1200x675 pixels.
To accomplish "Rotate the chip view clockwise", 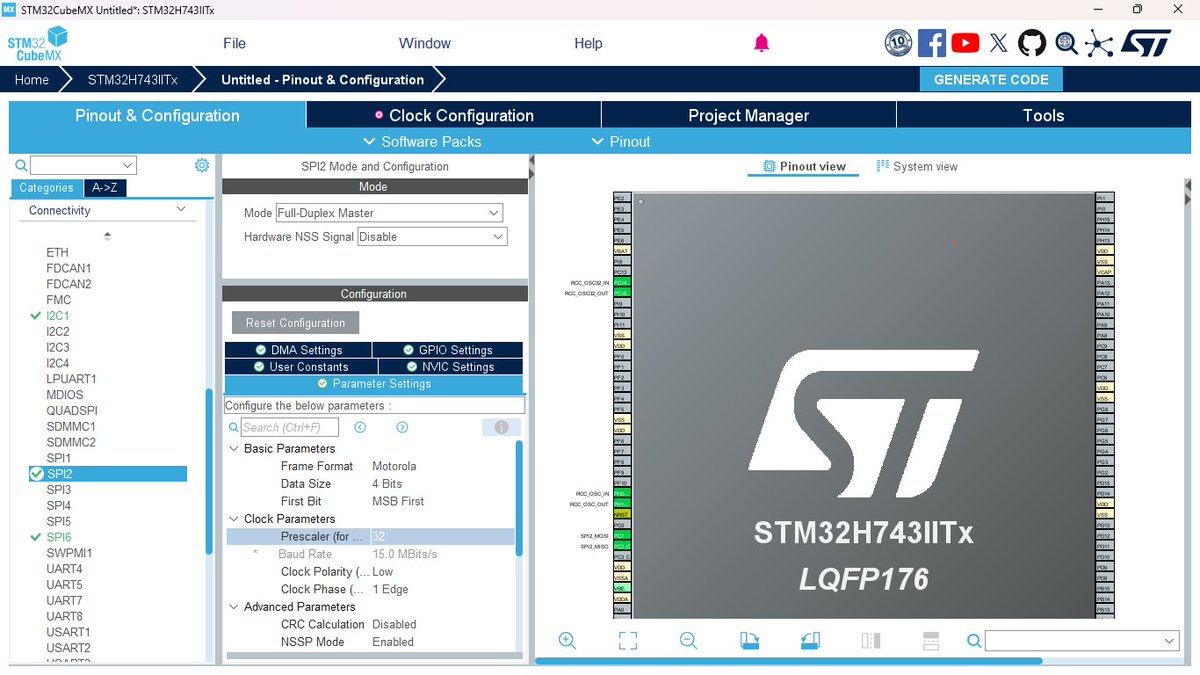I will pyautogui.click(x=749, y=641).
